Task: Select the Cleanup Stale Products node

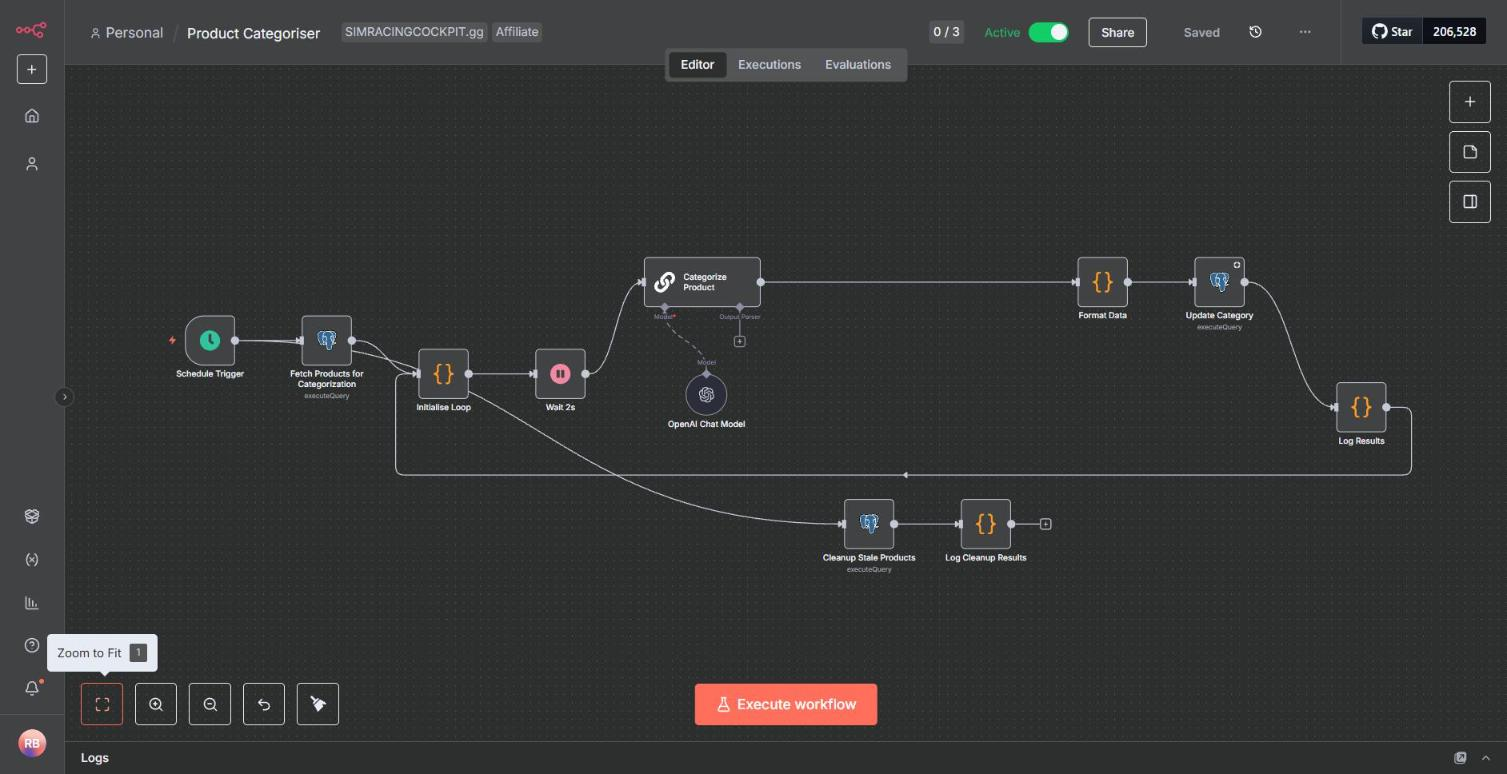Action: click(x=869, y=524)
